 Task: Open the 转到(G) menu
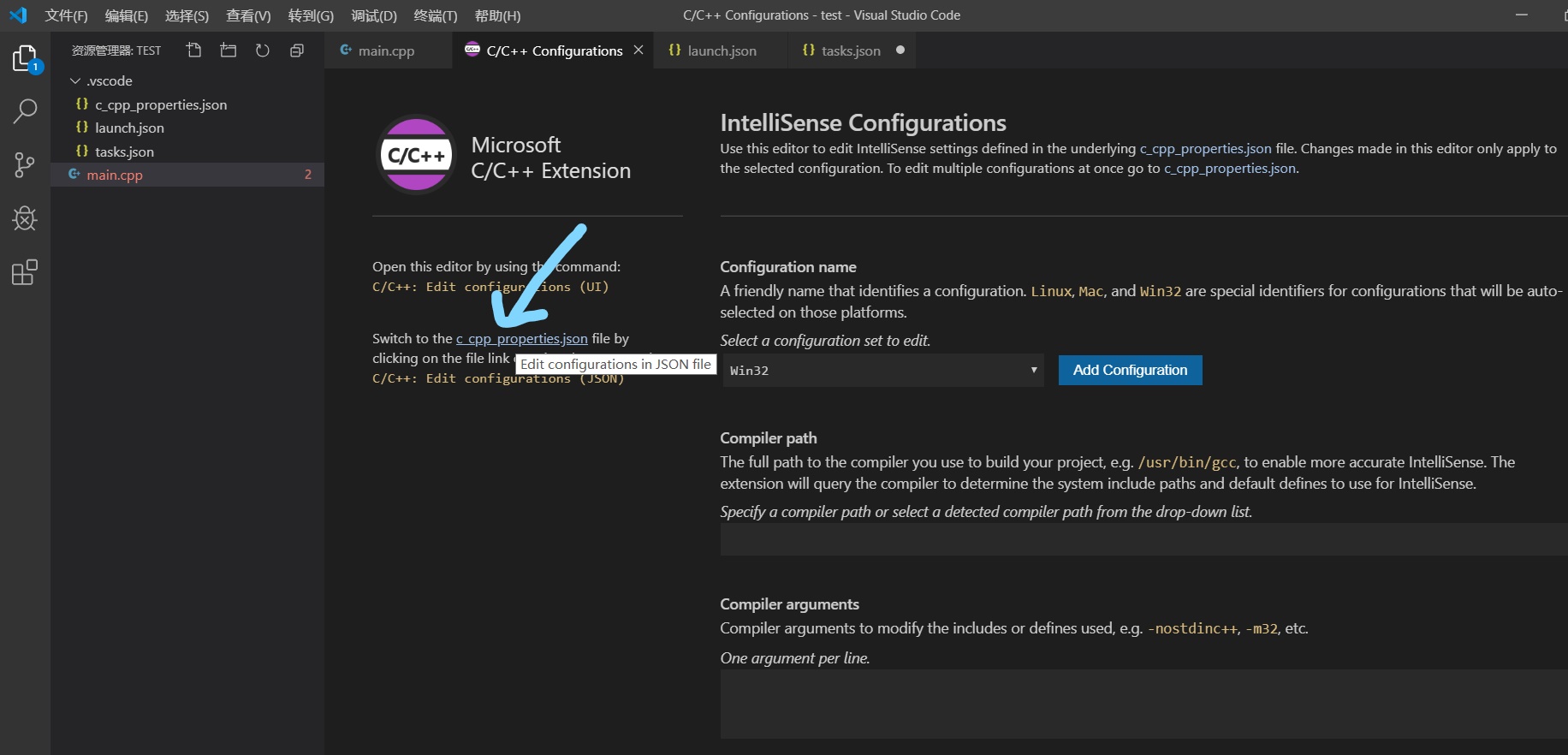click(x=311, y=15)
